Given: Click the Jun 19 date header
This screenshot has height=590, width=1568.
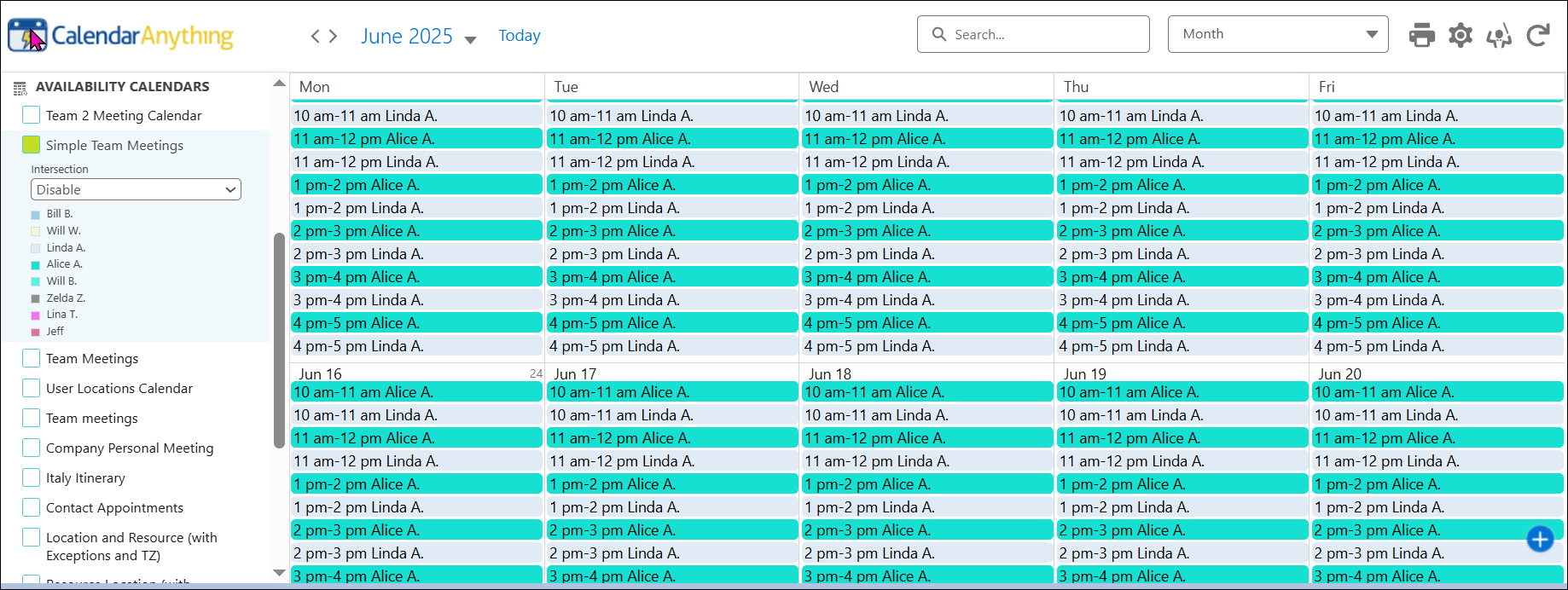Looking at the screenshot, I should [1084, 374].
